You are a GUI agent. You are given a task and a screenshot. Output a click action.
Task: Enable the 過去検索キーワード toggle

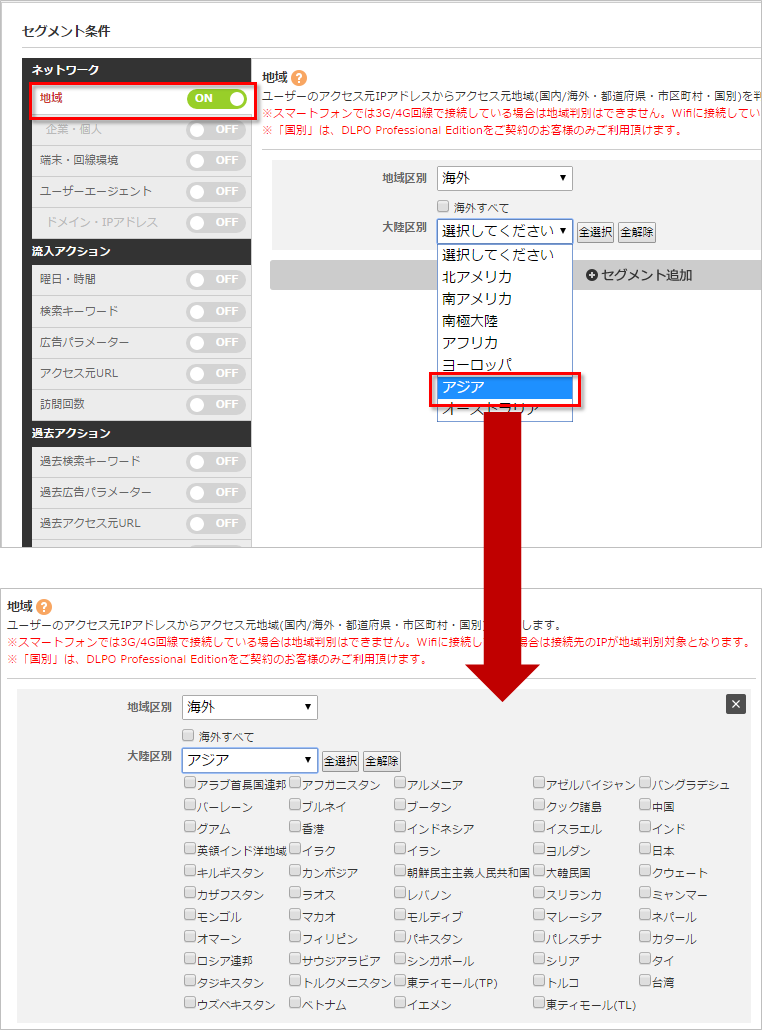(216, 461)
